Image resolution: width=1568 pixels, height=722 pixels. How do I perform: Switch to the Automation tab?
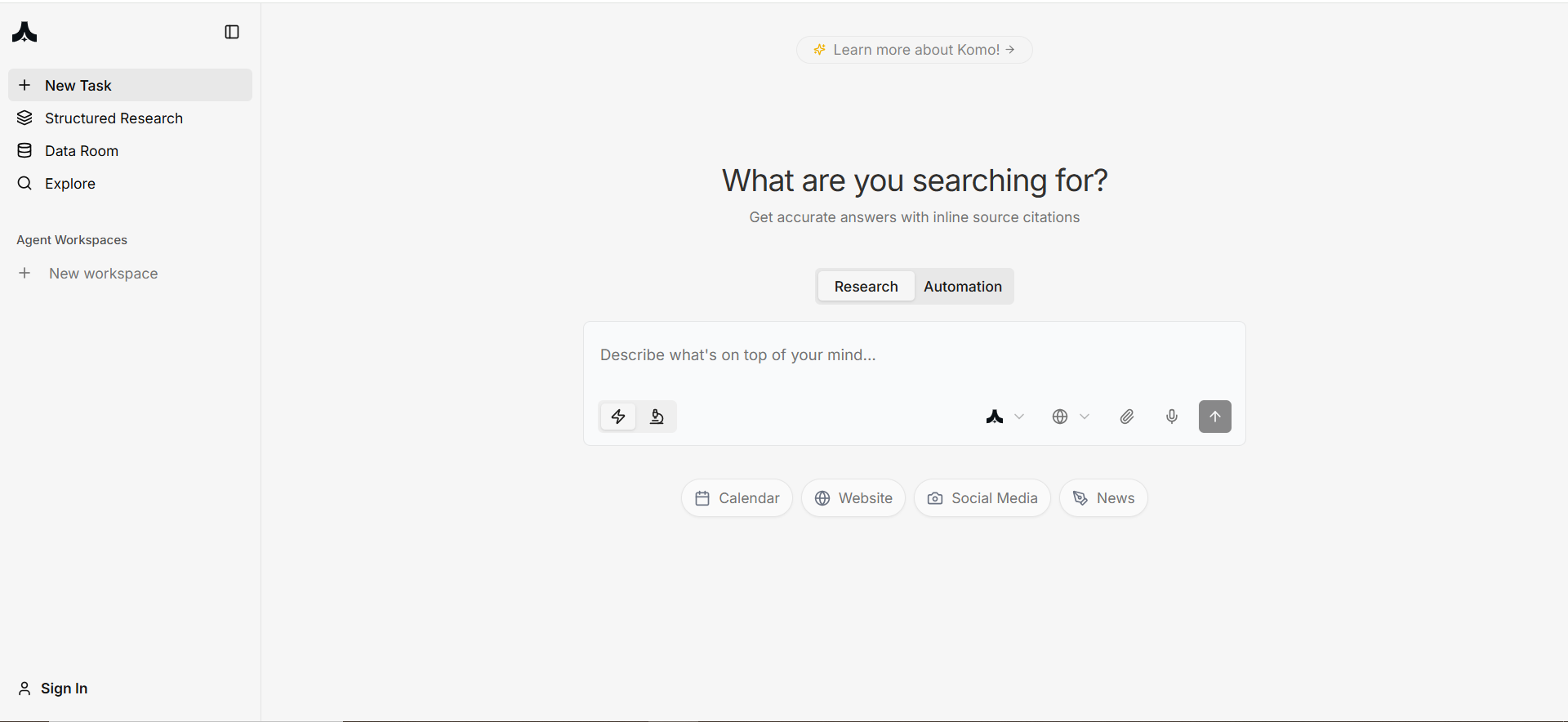click(963, 287)
